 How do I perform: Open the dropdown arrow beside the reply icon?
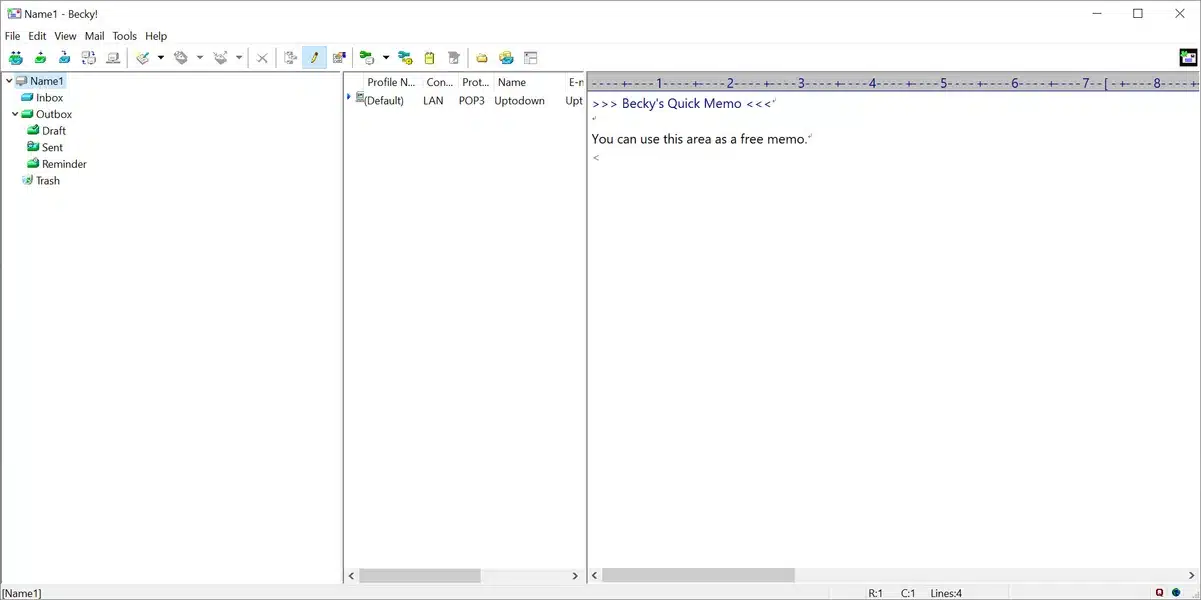[199, 58]
